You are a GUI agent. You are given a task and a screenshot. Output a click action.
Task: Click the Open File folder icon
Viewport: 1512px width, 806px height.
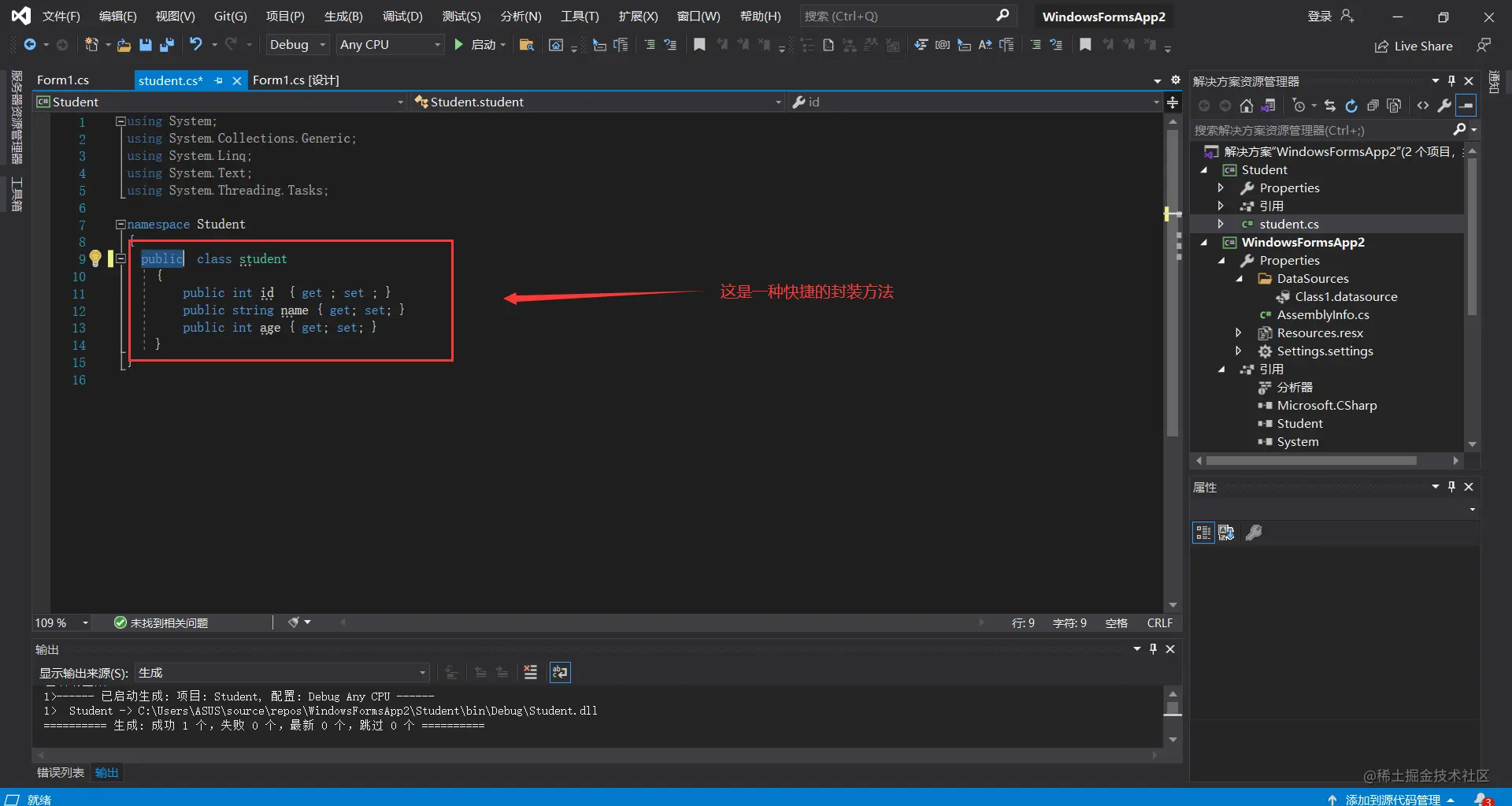[124, 45]
